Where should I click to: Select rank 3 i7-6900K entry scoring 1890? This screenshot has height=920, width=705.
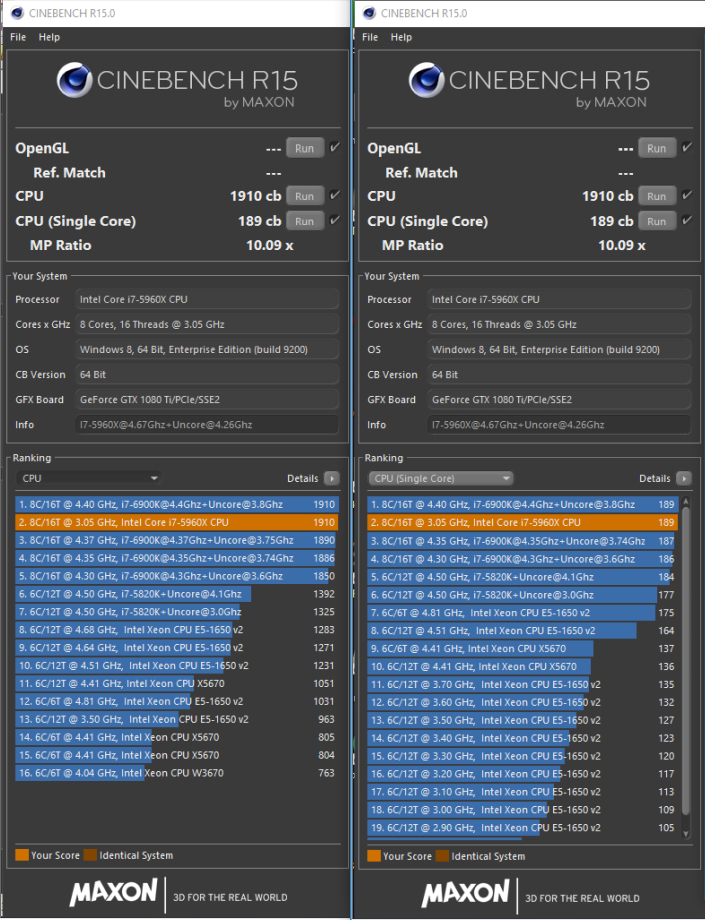(x=177, y=540)
